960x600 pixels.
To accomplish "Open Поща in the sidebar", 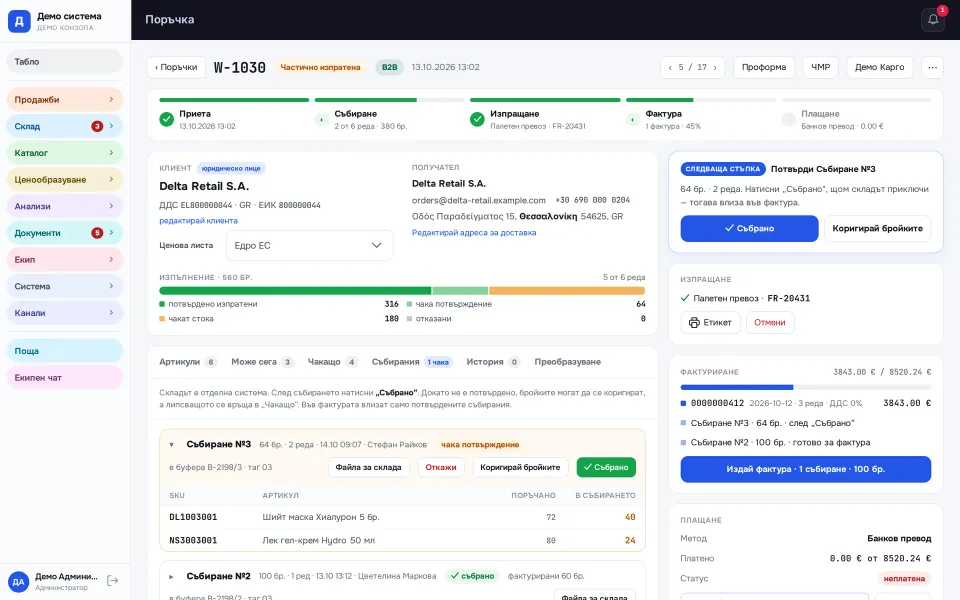I will (65, 351).
